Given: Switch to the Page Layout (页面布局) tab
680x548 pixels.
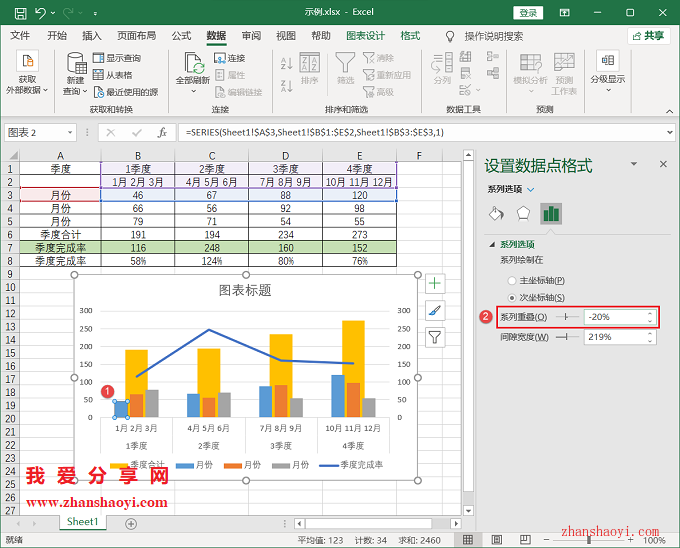Looking at the screenshot, I should (x=137, y=36).
